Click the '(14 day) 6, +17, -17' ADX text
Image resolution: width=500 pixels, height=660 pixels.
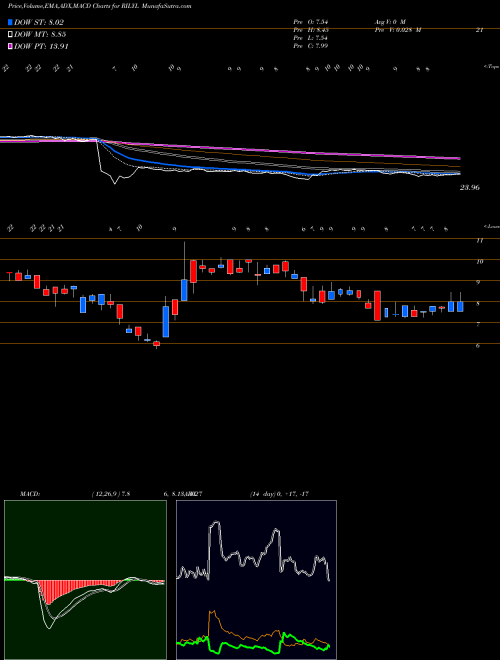(280, 493)
